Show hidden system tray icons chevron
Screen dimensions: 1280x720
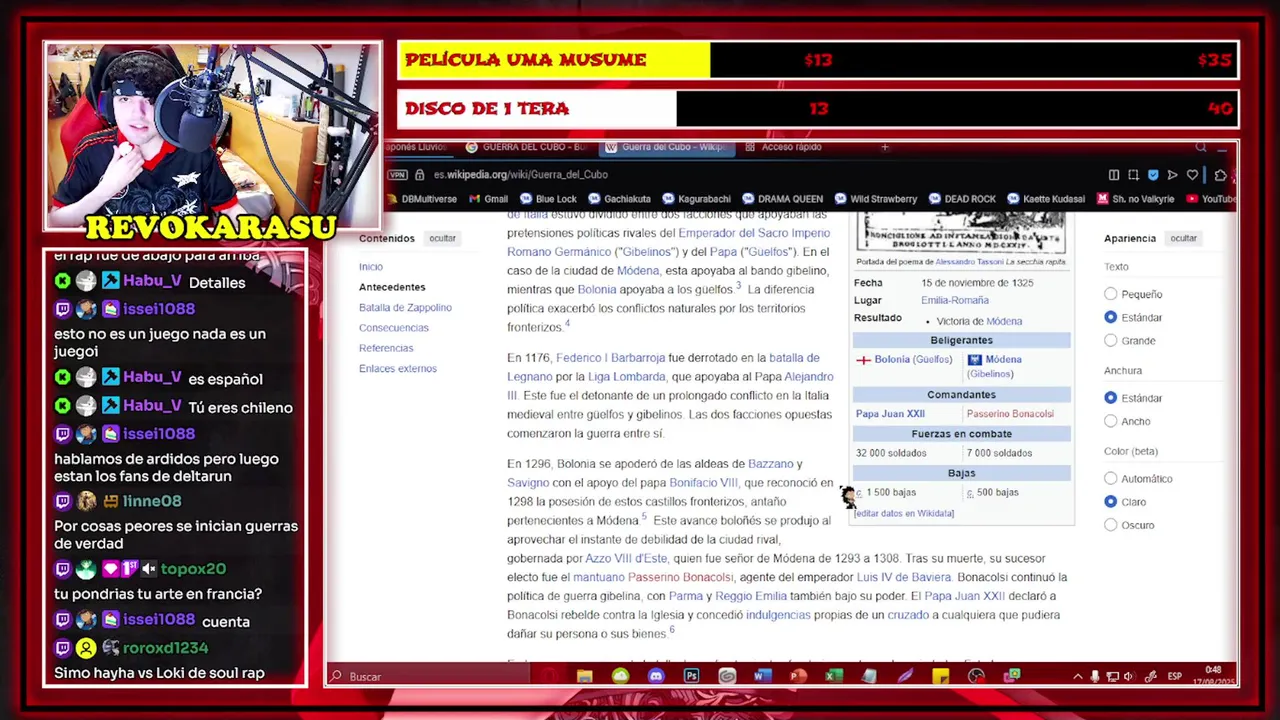1077,677
